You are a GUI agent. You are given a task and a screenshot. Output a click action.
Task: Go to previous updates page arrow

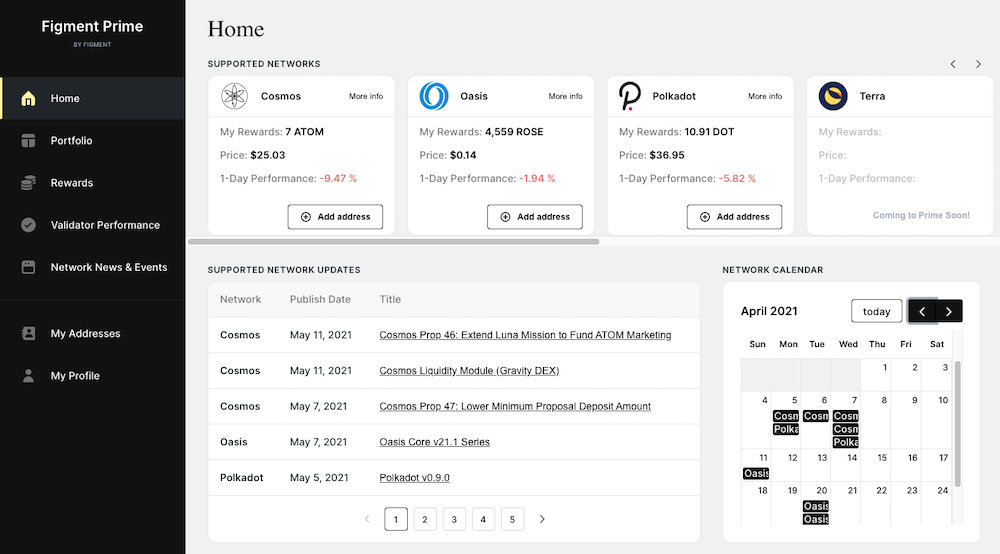pyautogui.click(x=367, y=519)
